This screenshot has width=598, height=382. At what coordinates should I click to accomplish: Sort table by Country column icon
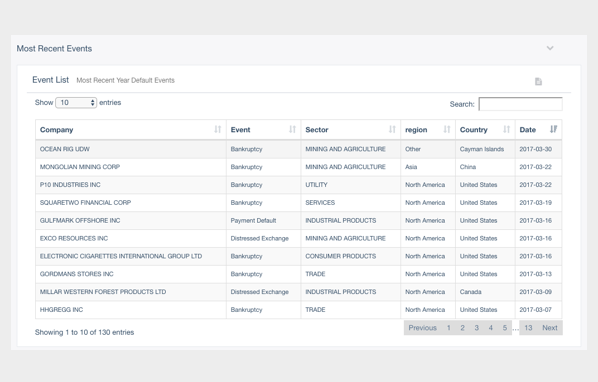tap(506, 130)
